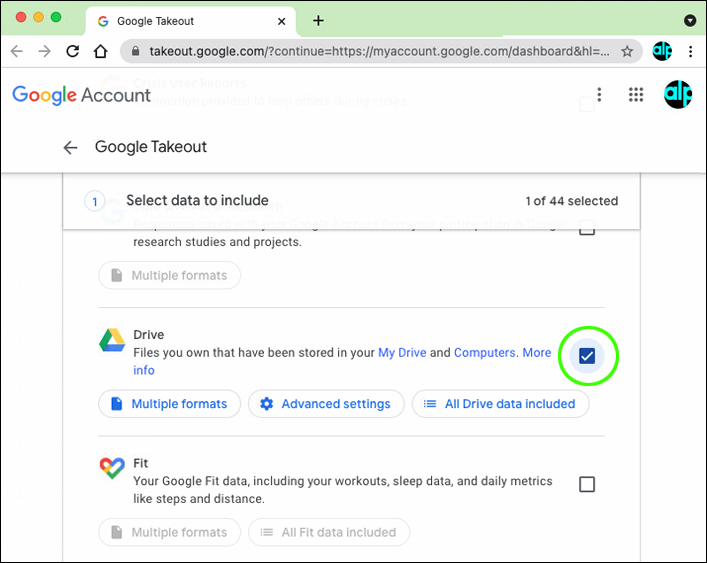Reload the page with refresh icon
Viewport: 707px width, 563px height.
[73, 51]
